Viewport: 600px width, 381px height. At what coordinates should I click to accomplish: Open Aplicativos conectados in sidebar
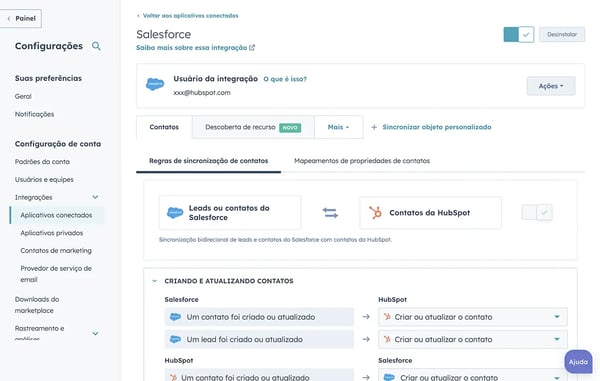[56, 215]
